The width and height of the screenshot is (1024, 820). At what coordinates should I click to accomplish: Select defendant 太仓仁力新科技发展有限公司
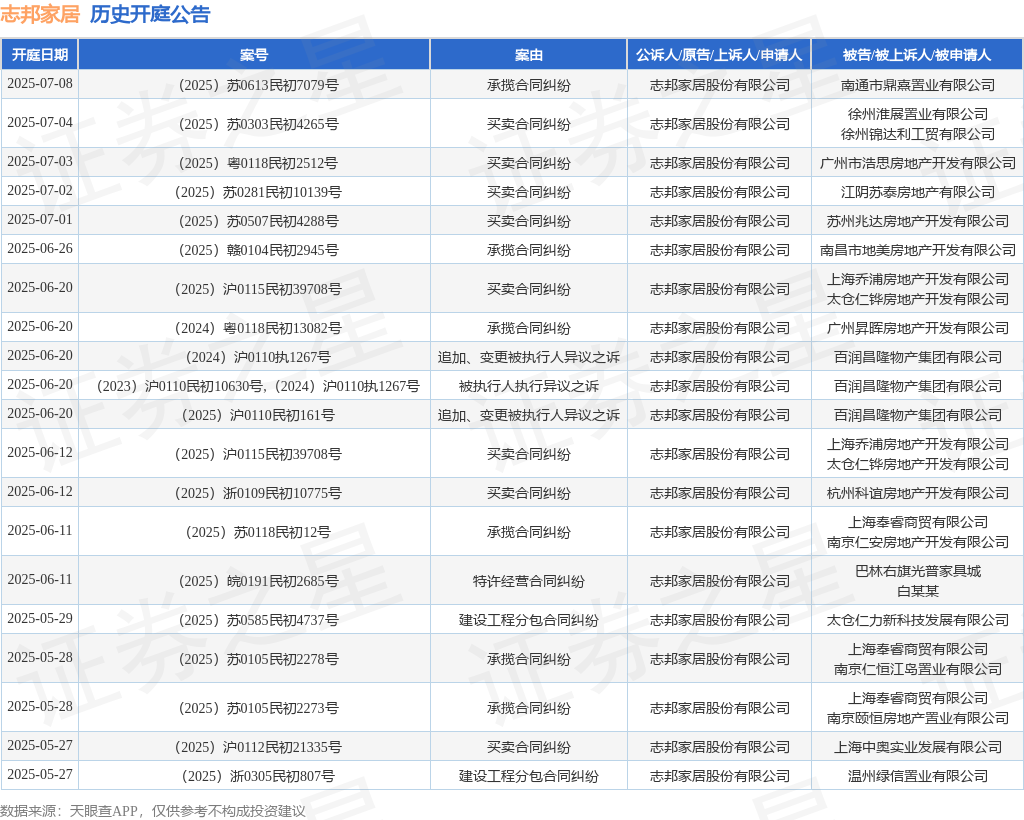918,620
